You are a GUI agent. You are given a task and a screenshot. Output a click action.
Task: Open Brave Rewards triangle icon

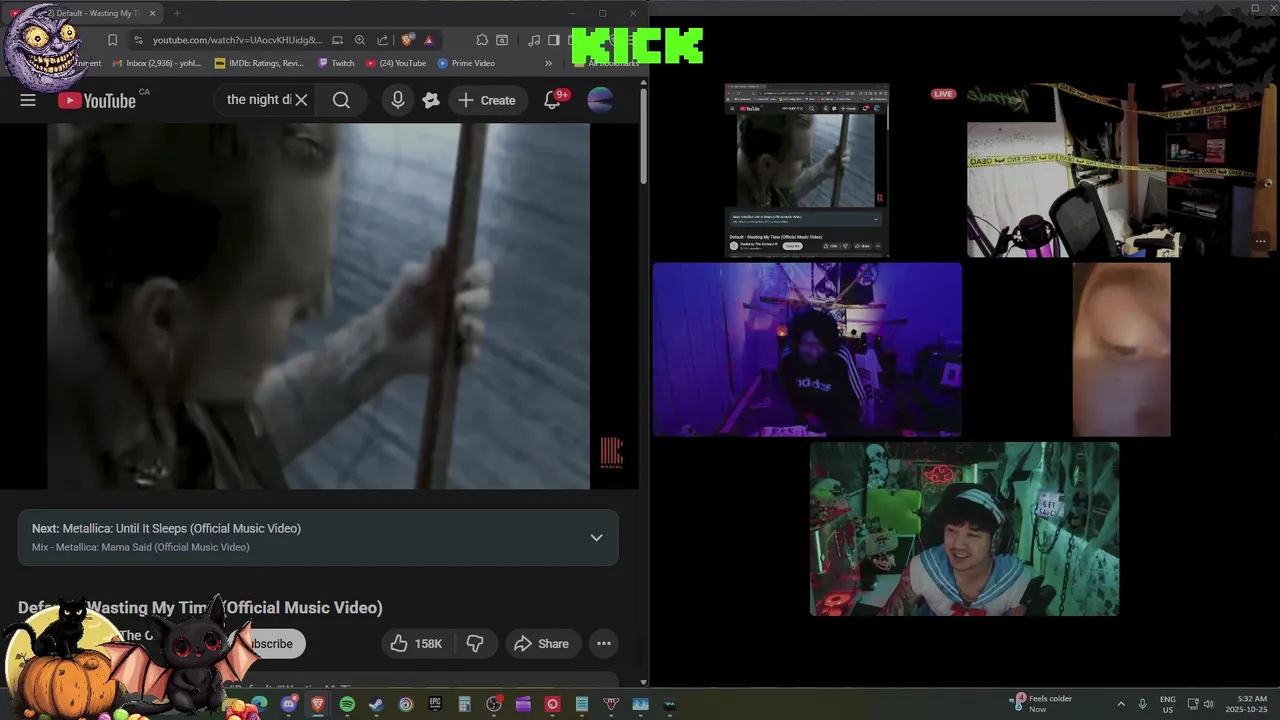[428, 40]
